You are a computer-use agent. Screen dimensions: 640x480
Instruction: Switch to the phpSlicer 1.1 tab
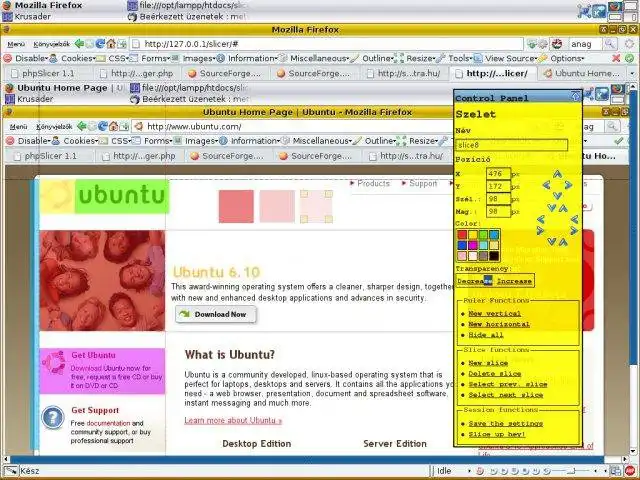coord(48,73)
